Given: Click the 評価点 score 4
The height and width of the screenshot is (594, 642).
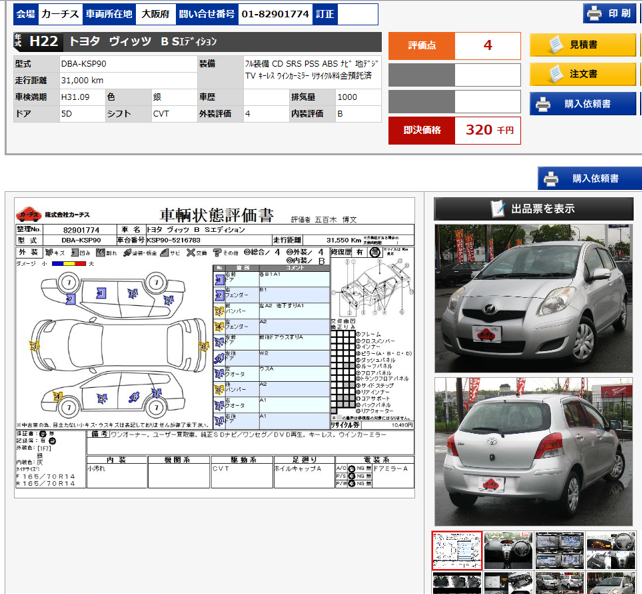Looking at the screenshot, I should 487,45.
